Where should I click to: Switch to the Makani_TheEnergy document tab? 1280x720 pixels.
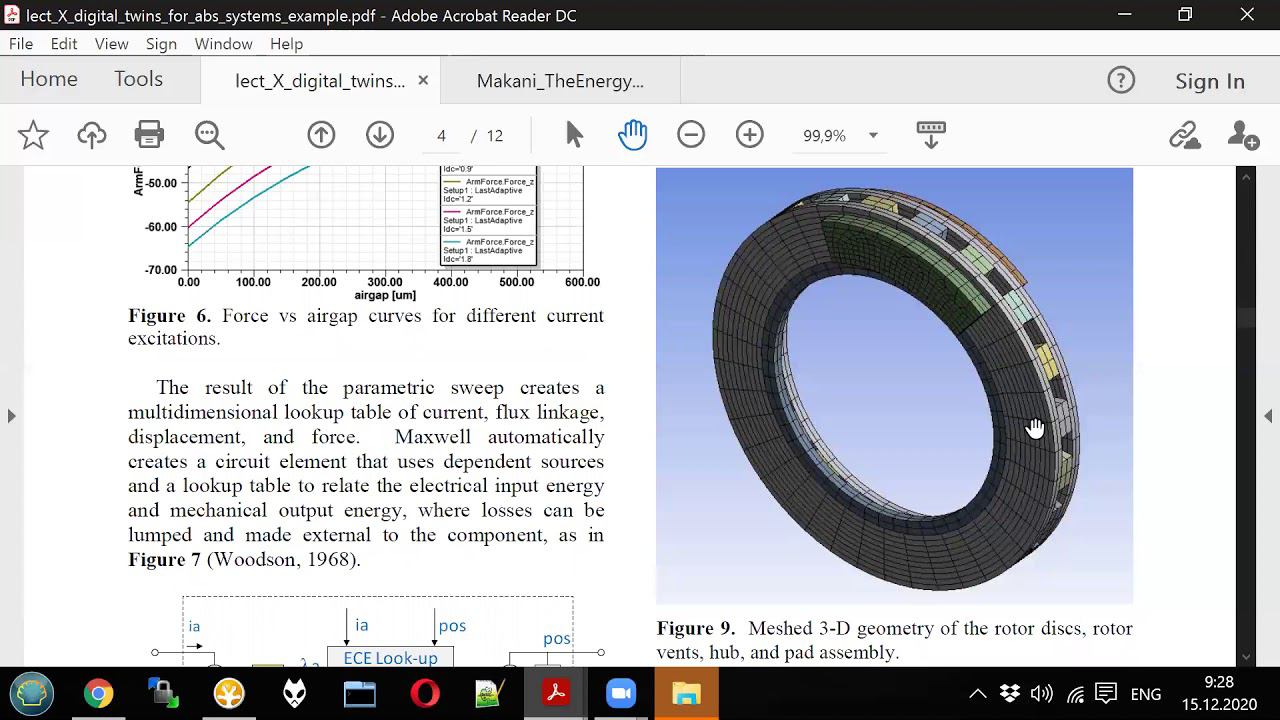pyautogui.click(x=560, y=81)
